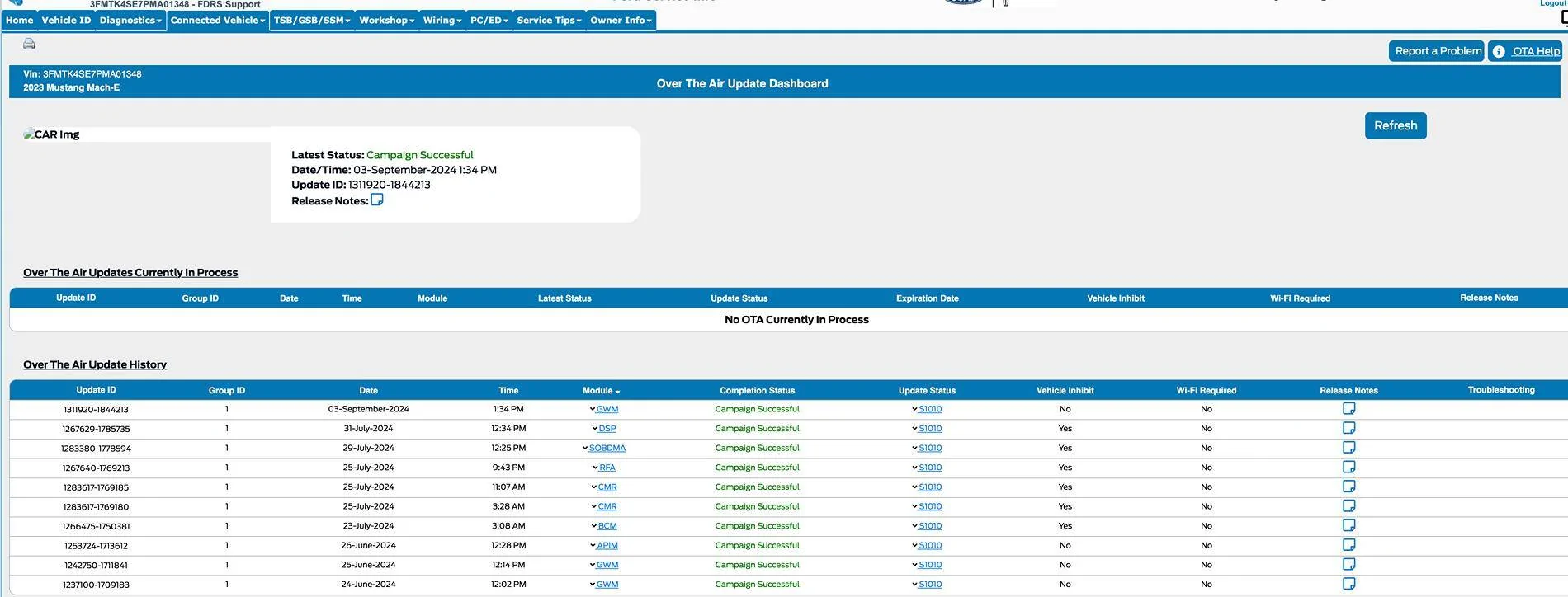
Task: Expand S1010 status for update 1311920-1844213
Action: [927, 409]
